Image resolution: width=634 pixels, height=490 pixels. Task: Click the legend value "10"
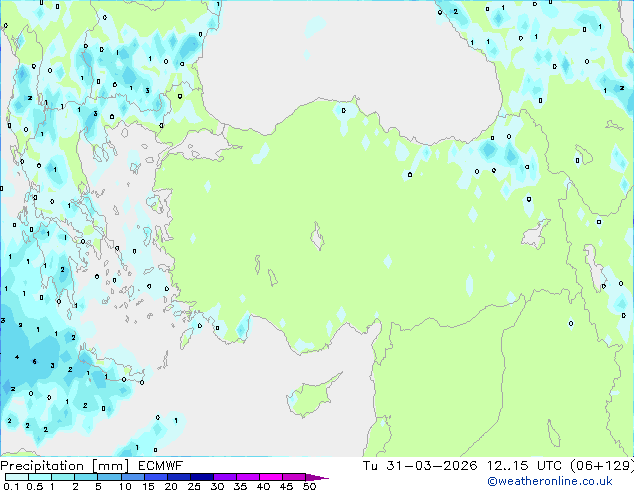(x=125, y=486)
